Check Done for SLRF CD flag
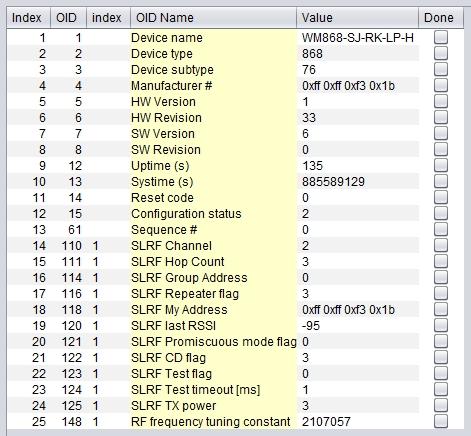This screenshot has height=436, width=471. pos(441,357)
